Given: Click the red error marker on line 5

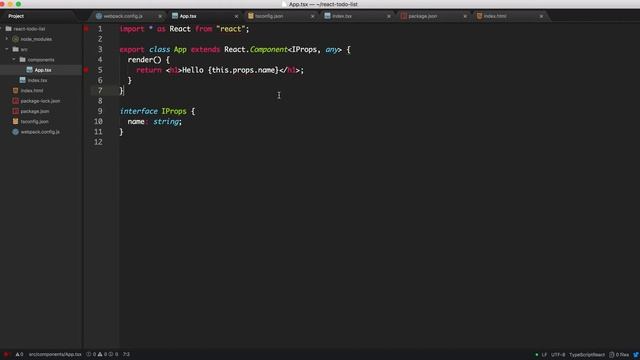Looking at the screenshot, I should coord(86,70).
